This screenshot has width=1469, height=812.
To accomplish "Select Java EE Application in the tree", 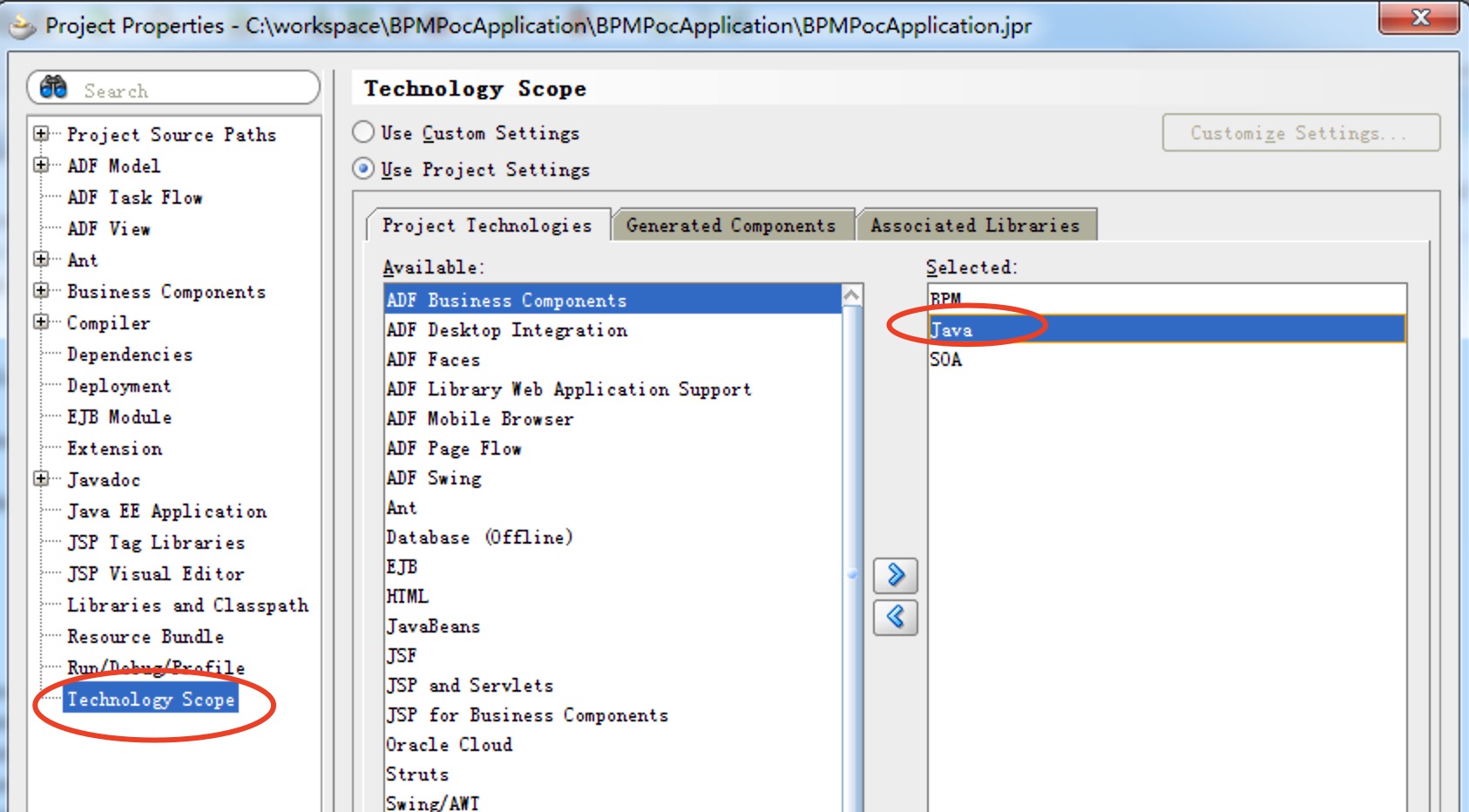I will point(167,511).
